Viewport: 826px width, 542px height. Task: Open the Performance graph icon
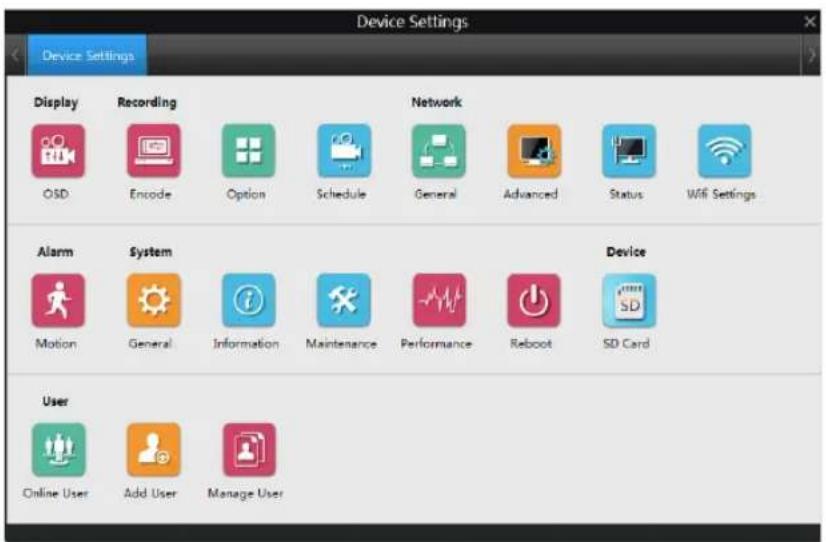[439, 300]
